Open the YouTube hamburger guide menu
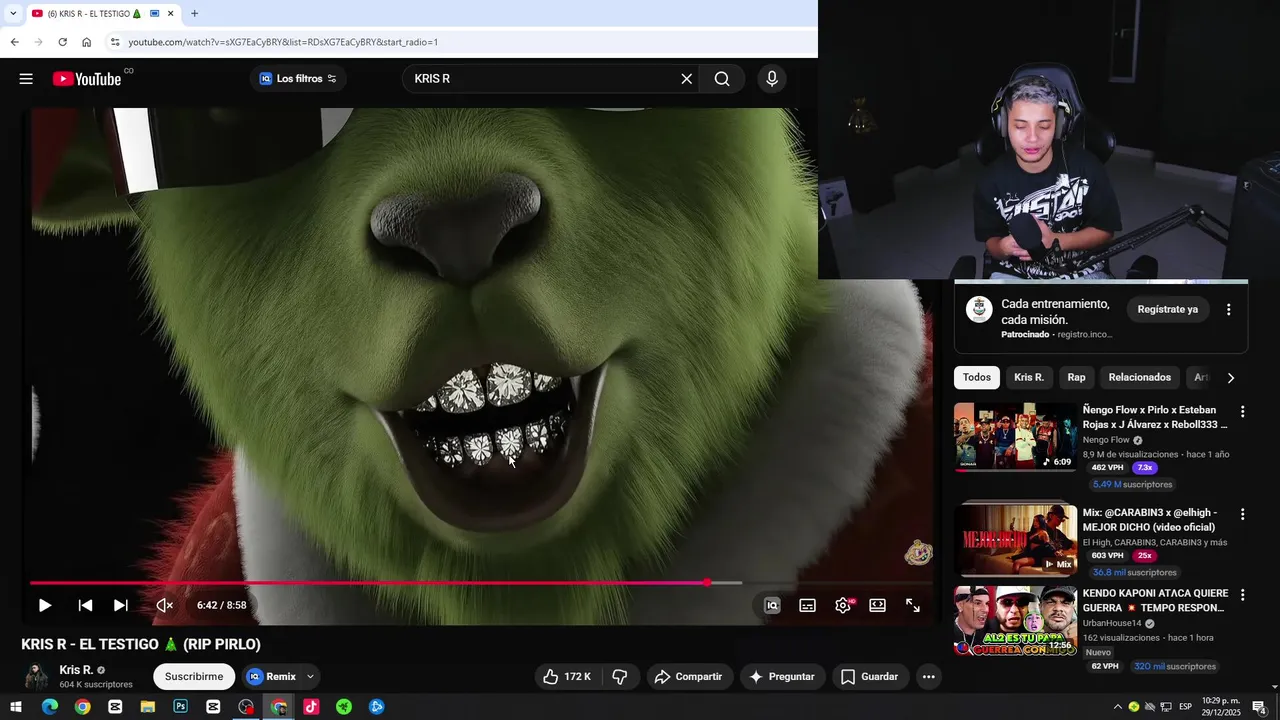The image size is (1280, 720). (26, 79)
